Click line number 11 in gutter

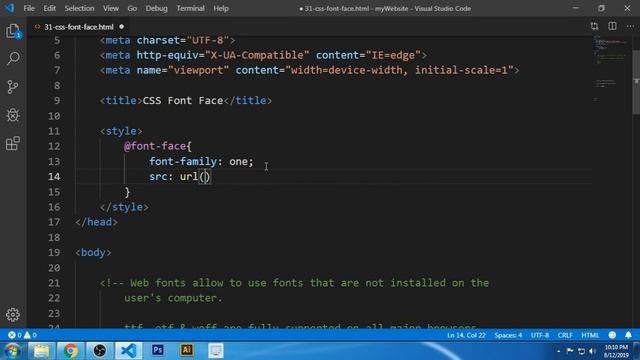click(54, 131)
